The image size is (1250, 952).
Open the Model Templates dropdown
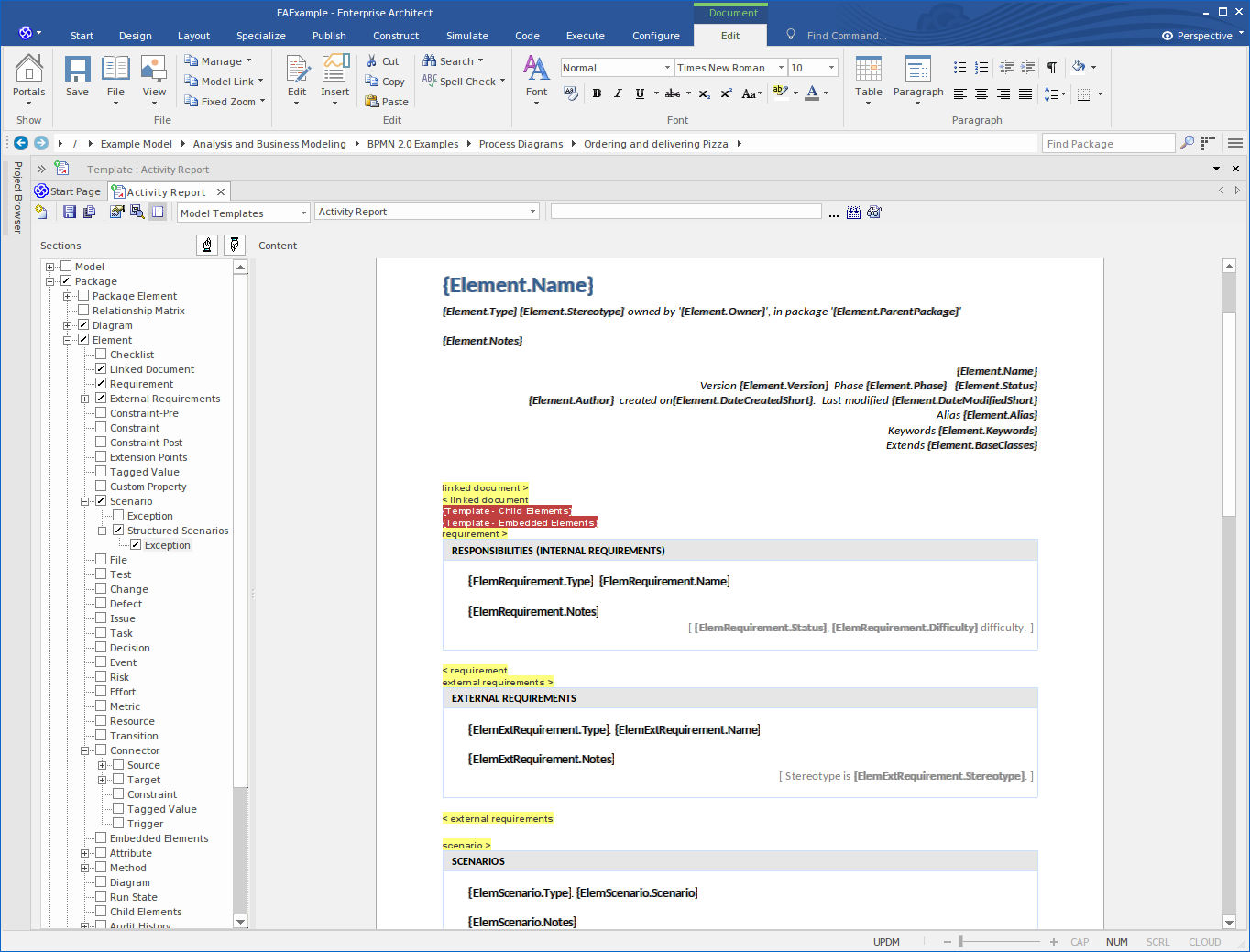[243, 213]
